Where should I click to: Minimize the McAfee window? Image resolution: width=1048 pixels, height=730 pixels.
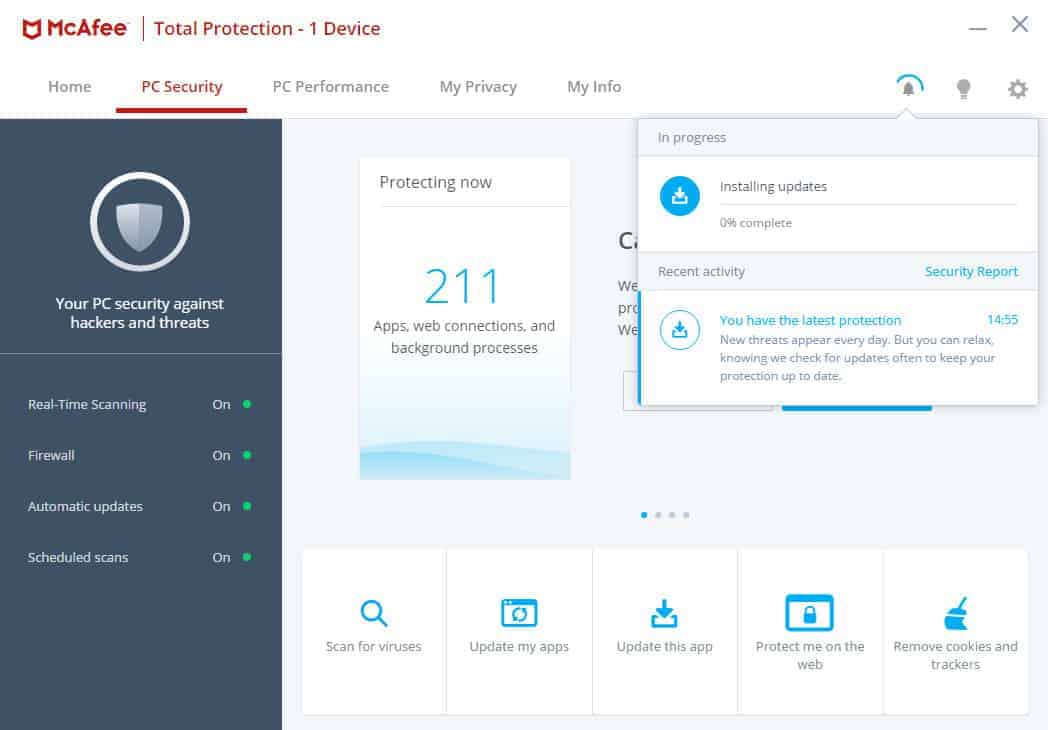pos(978,29)
